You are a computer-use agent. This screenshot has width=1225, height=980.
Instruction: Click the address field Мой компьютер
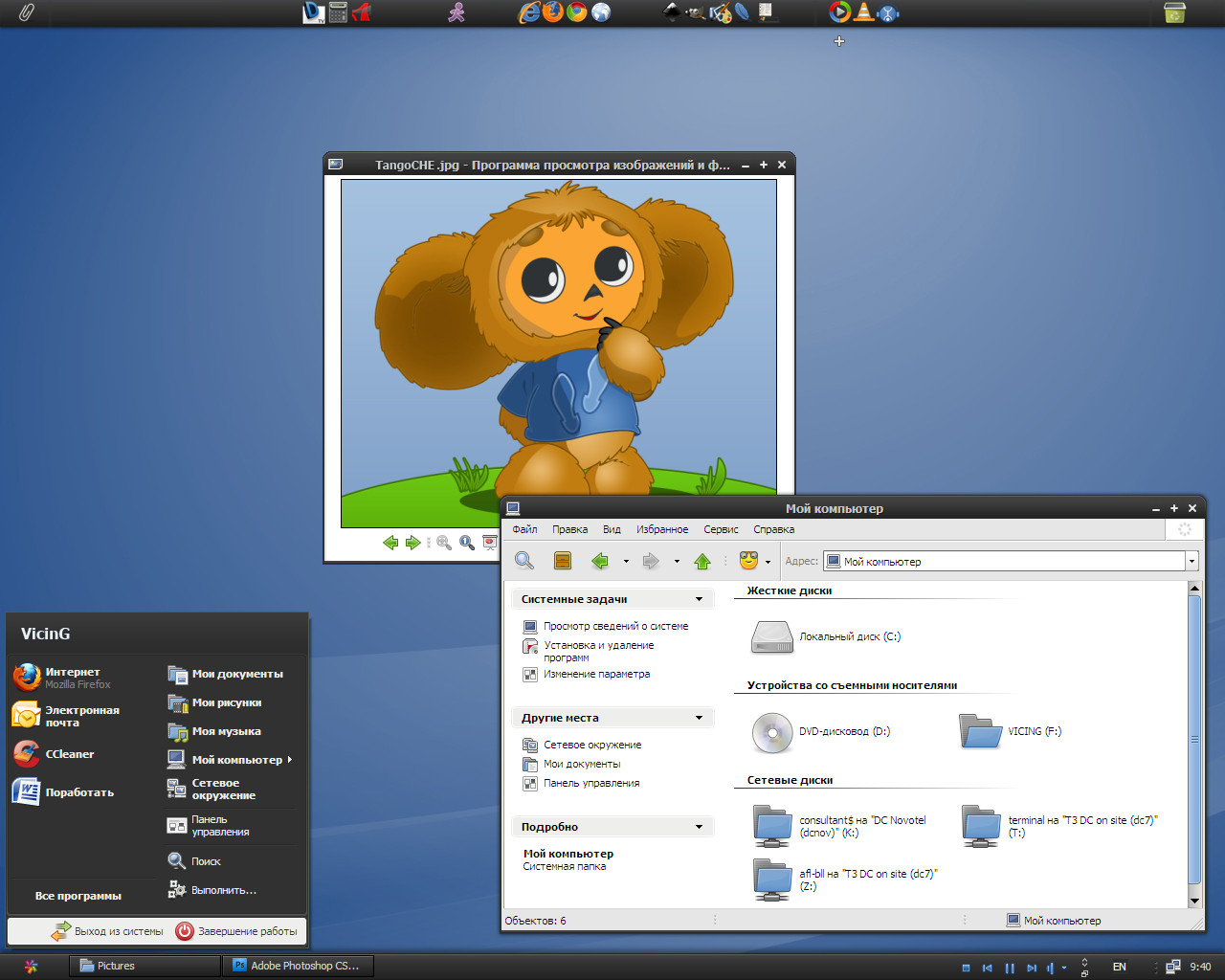(1004, 562)
